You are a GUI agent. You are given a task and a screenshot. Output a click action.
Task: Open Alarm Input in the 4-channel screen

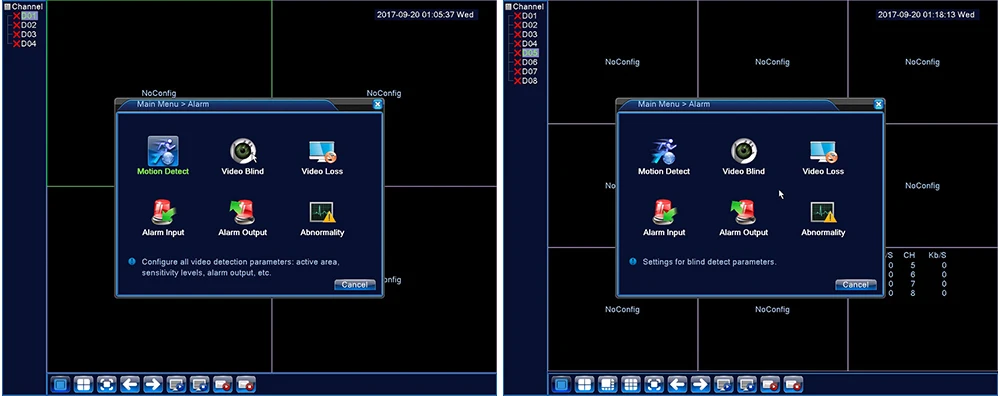click(163, 218)
